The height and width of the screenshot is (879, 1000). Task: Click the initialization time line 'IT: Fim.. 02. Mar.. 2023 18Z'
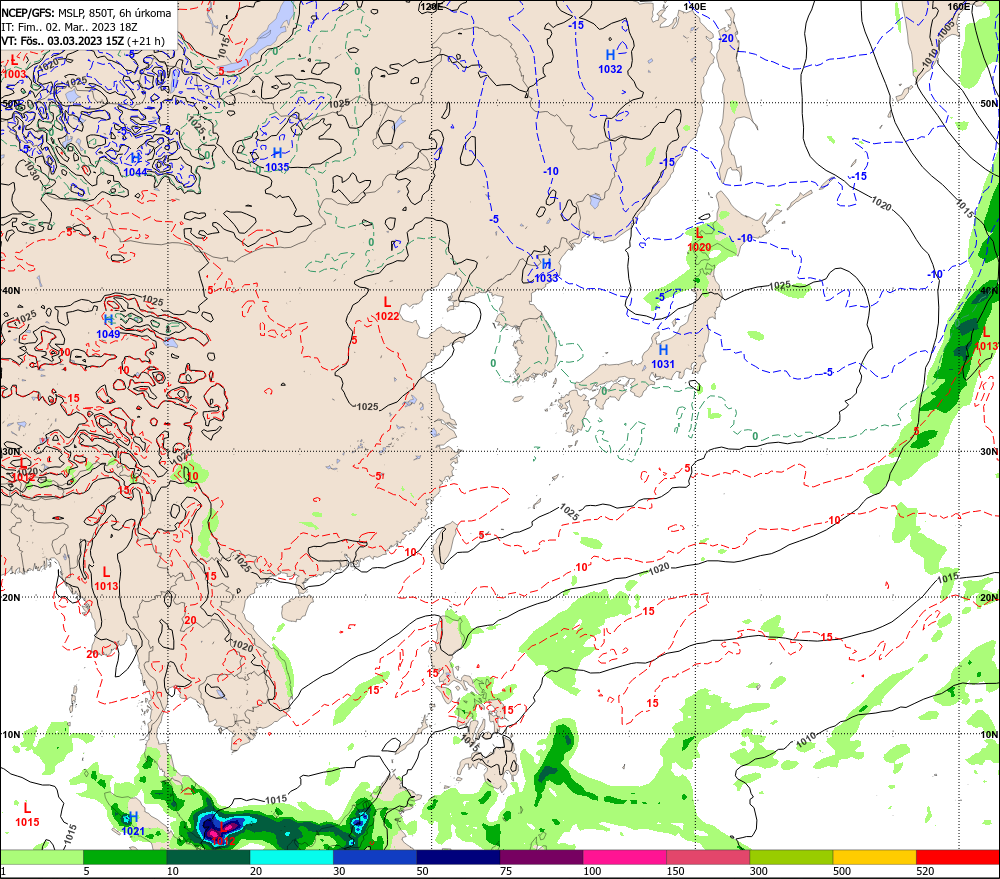click(69, 27)
